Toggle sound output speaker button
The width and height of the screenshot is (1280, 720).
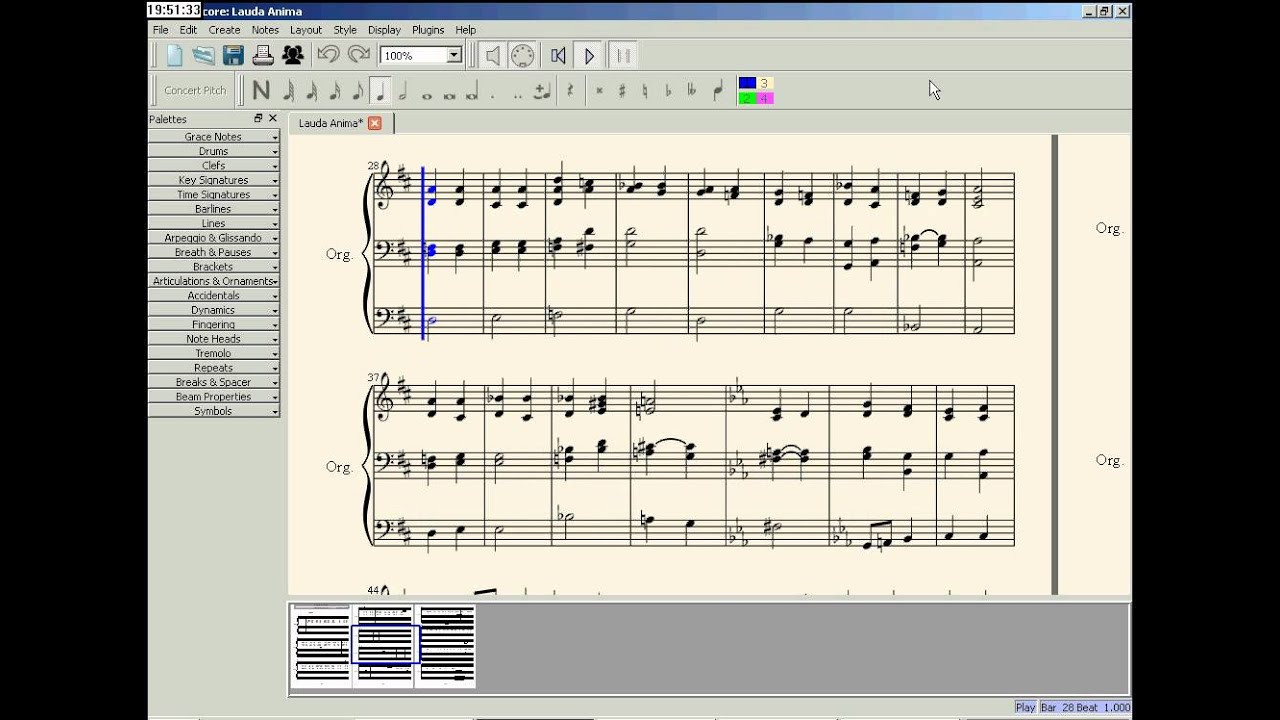492,56
